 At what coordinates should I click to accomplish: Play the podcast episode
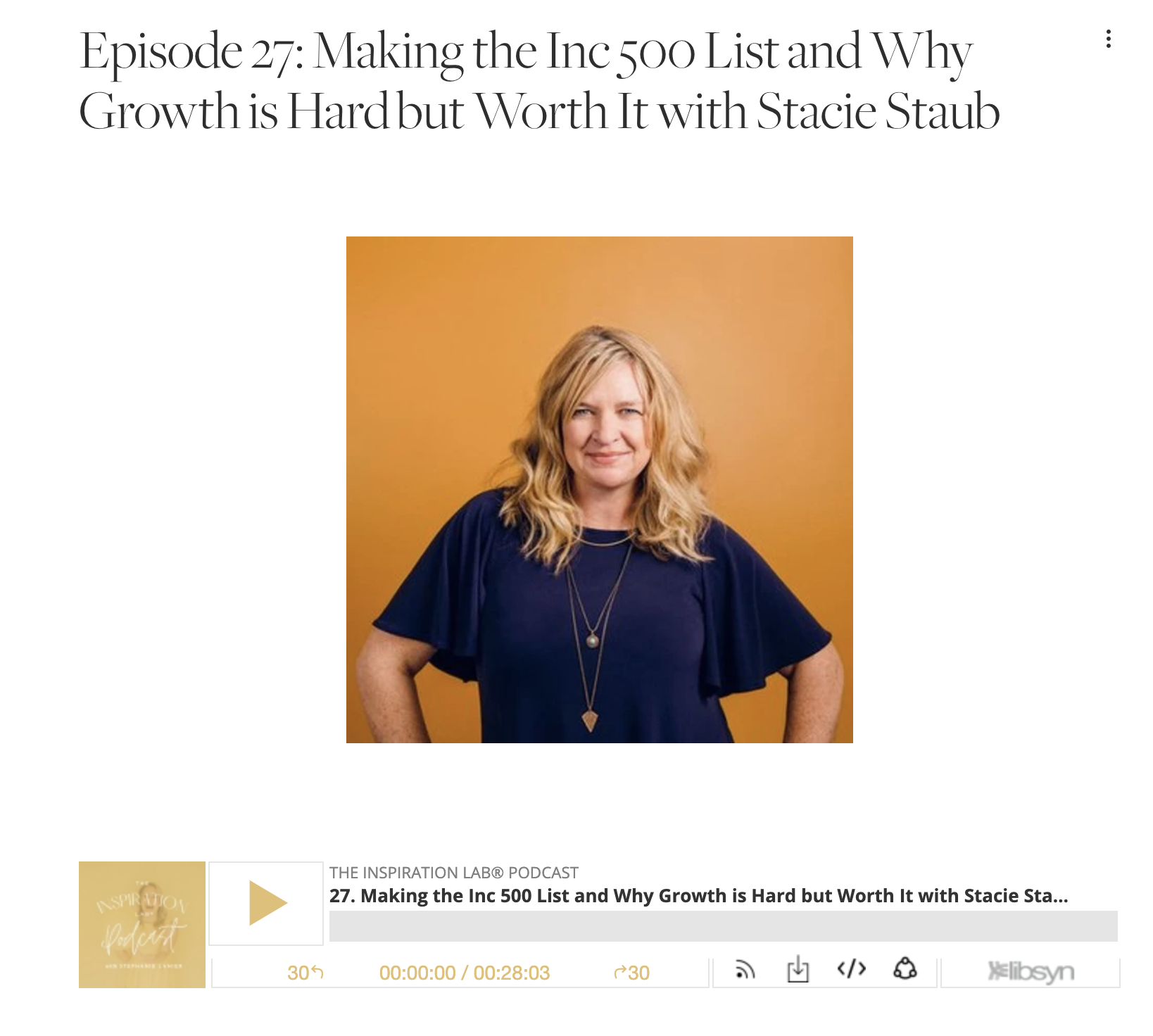267,903
